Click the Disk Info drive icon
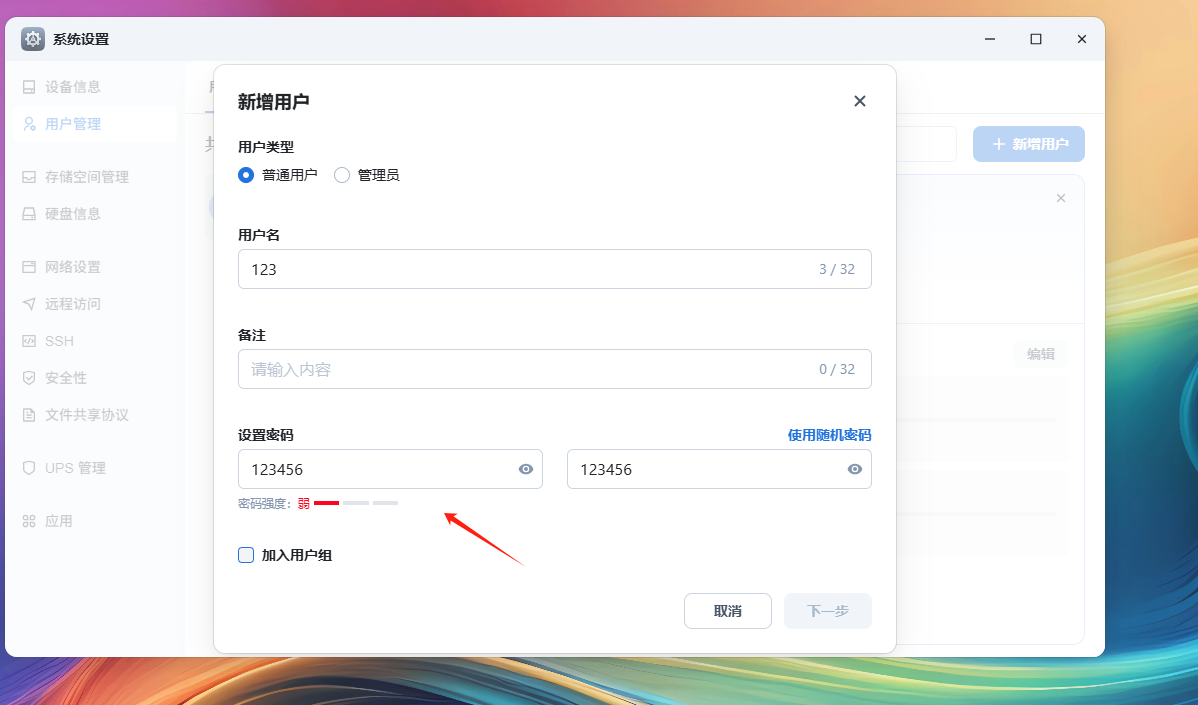This screenshot has width=1198, height=705. tap(29, 214)
